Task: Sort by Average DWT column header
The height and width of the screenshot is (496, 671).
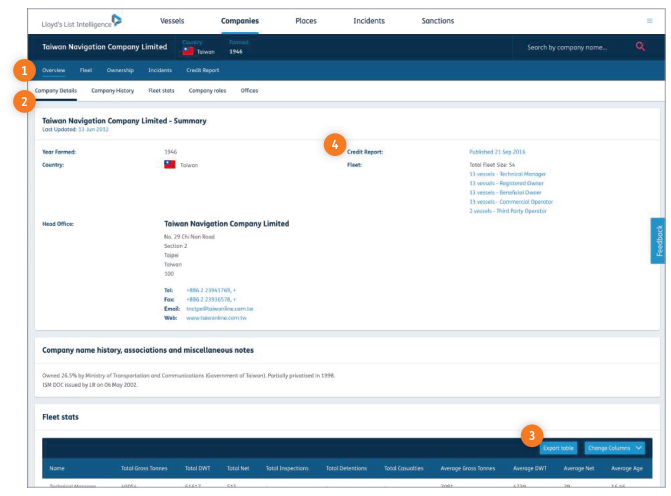Action: (x=530, y=469)
